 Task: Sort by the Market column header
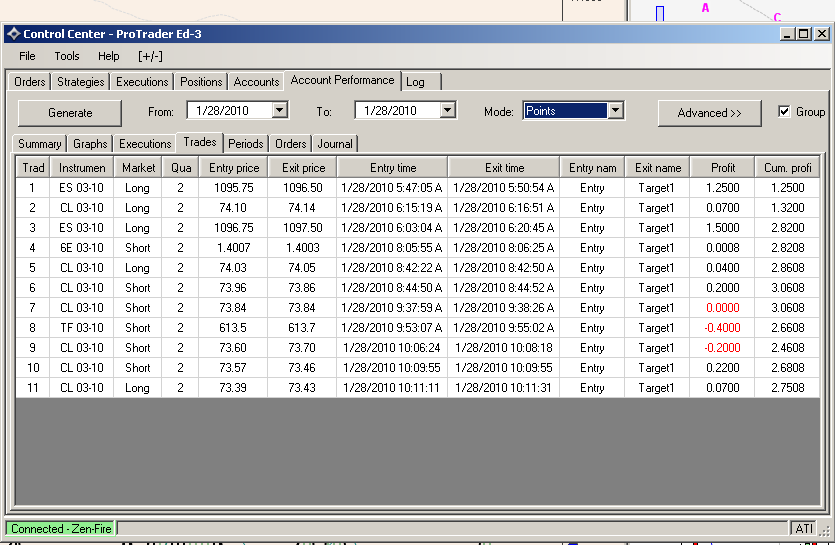(x=138, y=168)
